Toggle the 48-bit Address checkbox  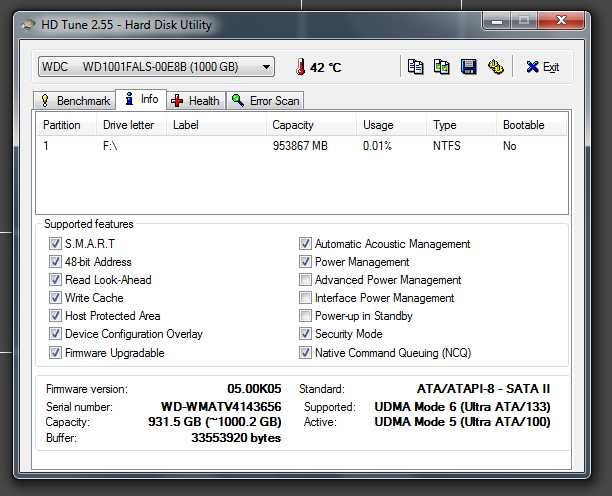[55, 261]
